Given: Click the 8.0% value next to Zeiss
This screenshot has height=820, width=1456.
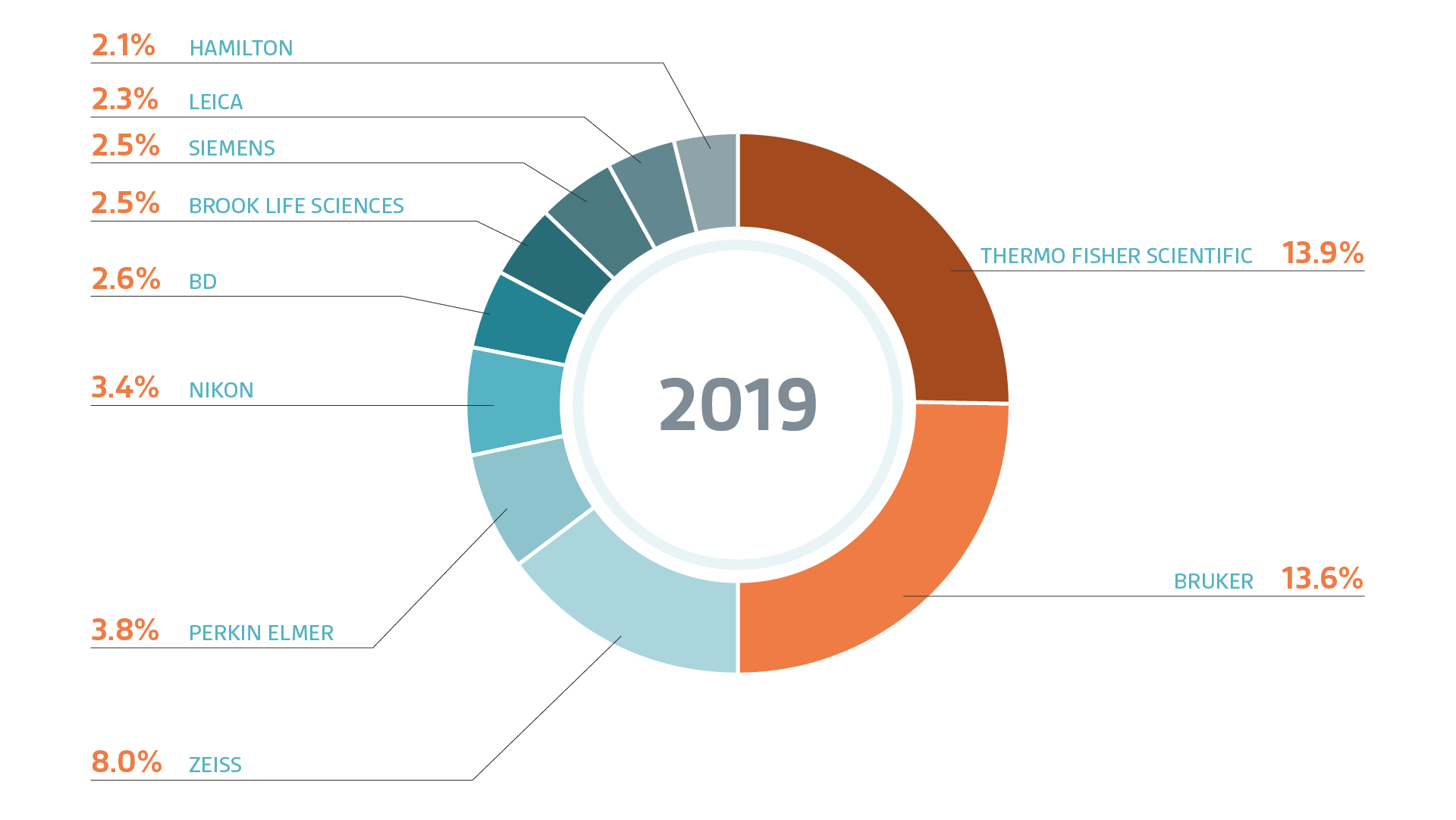Looking at the screenshot, I should pos(127,762).
